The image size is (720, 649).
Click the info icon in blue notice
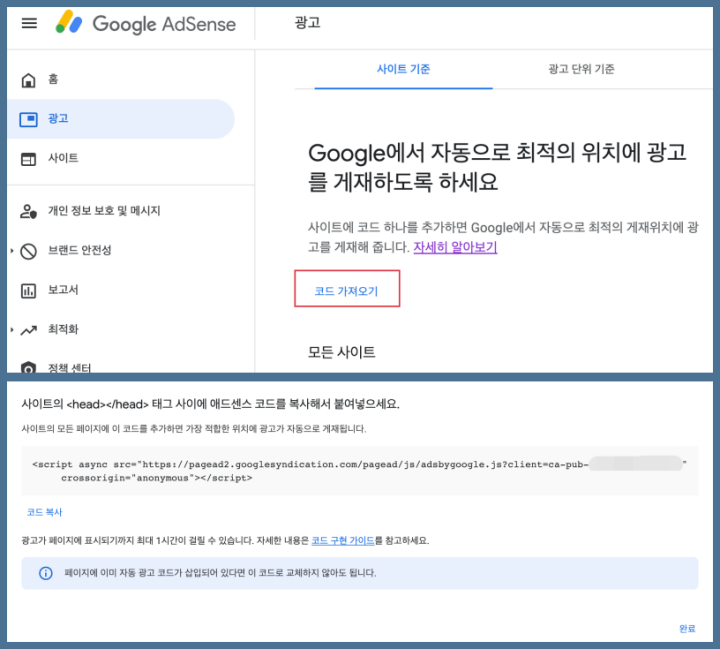coord(45,573)
